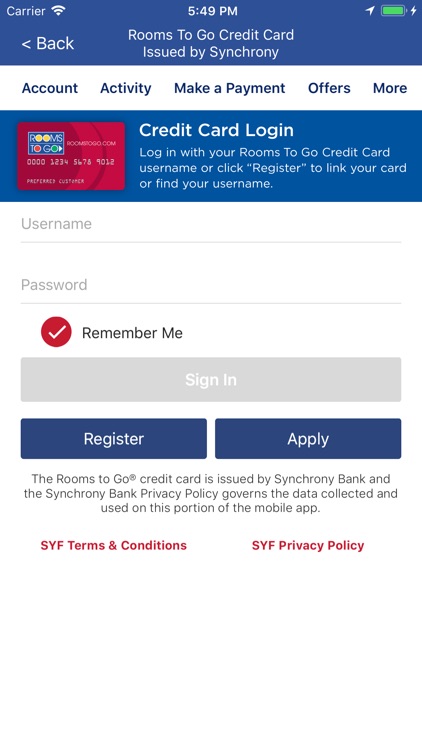Tap the Back button in header
The image size is (422, 750).
(x=48, y=44)
